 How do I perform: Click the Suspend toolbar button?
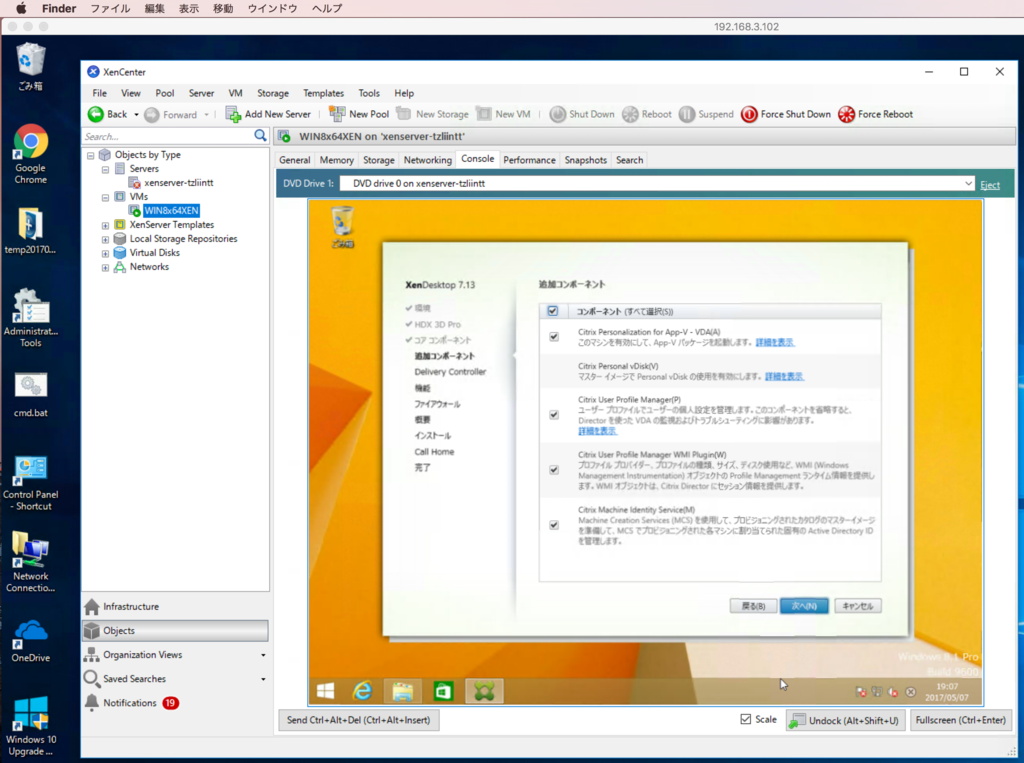tap(706, 114)
